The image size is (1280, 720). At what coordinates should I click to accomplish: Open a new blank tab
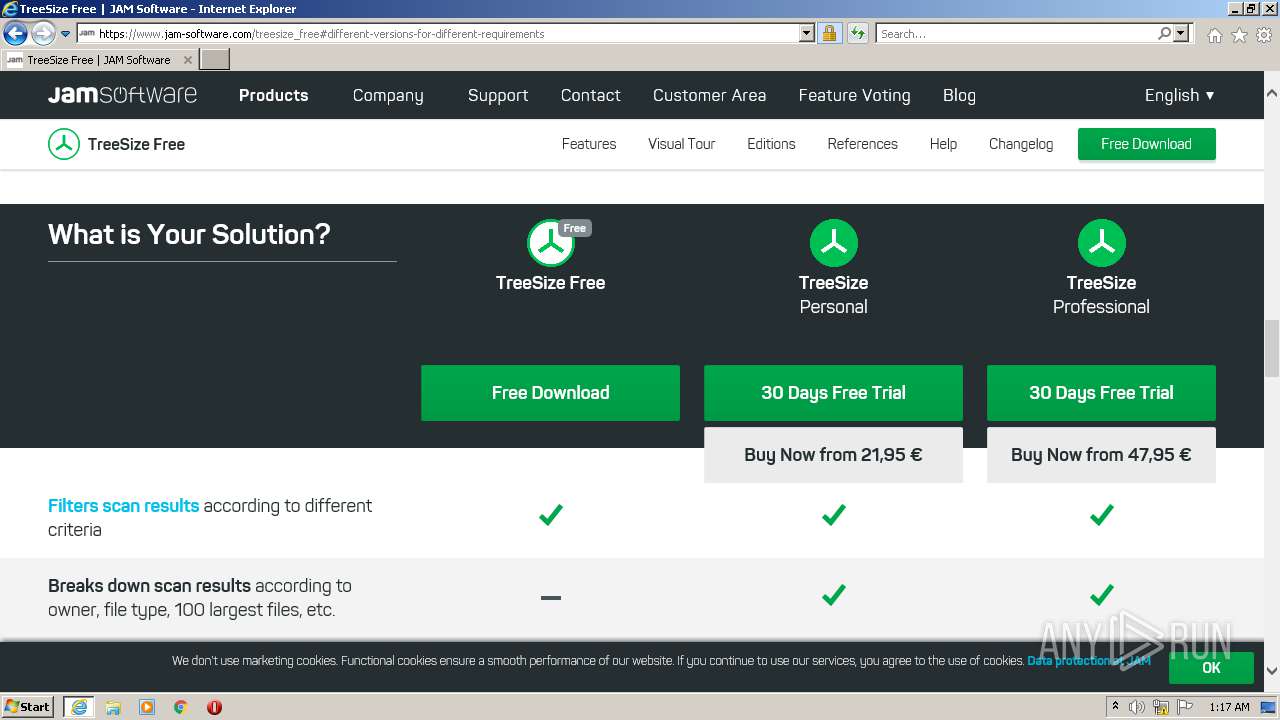coord(215,60)
